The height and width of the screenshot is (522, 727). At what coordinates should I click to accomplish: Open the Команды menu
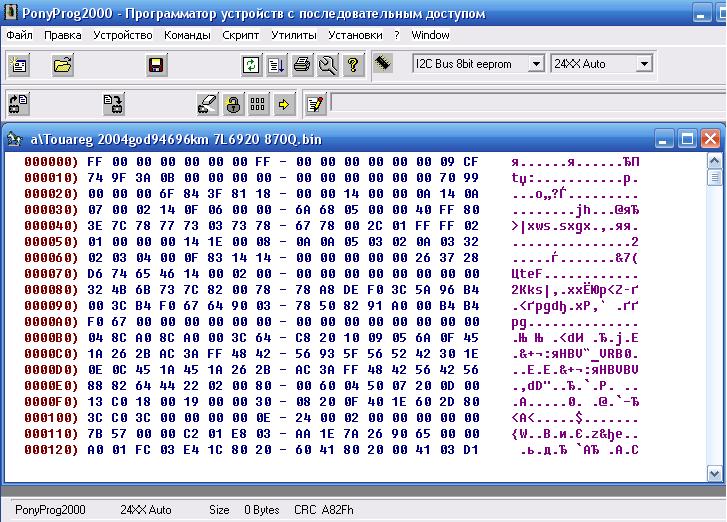(187, 35)
